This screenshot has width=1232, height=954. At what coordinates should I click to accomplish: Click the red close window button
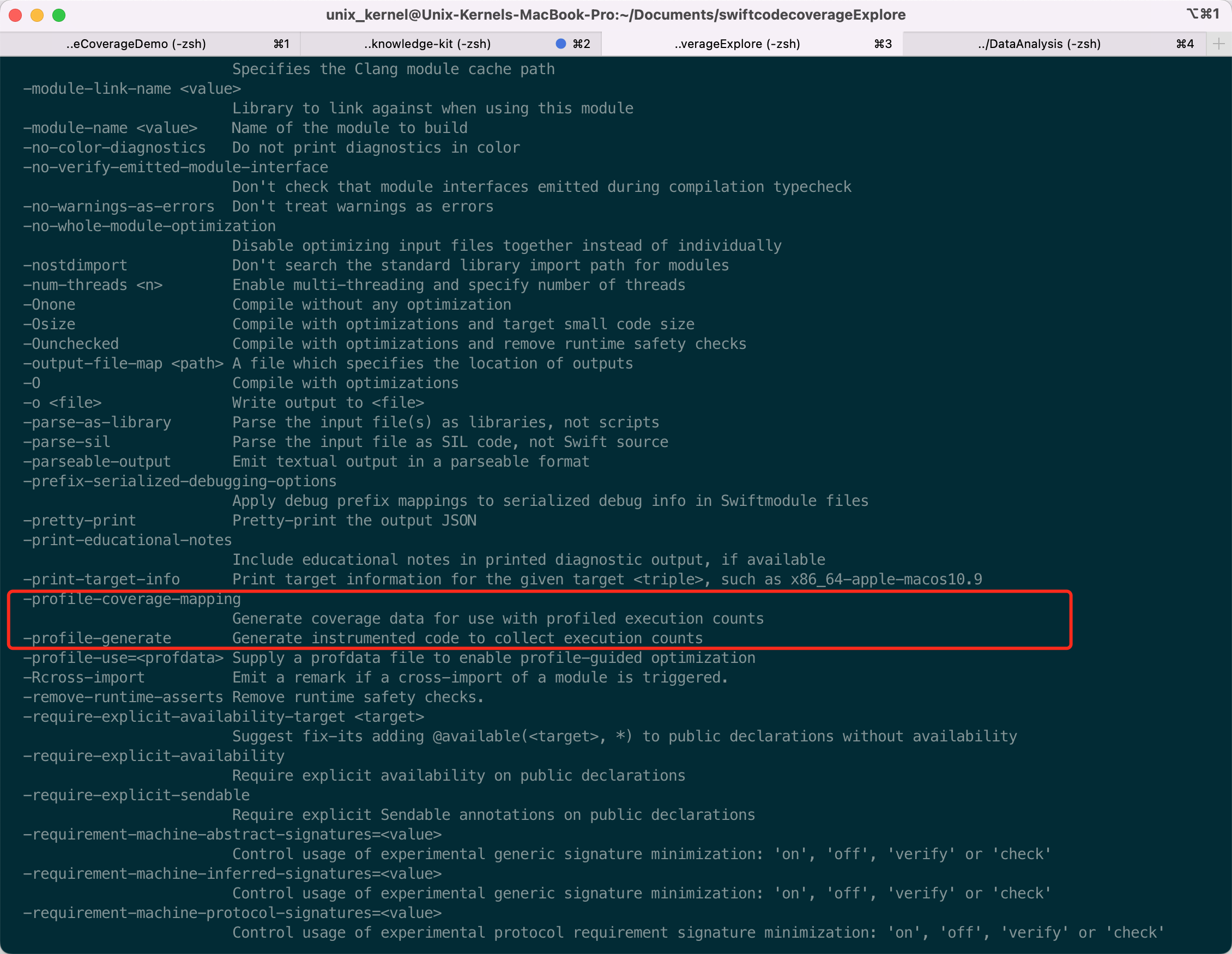16,15
